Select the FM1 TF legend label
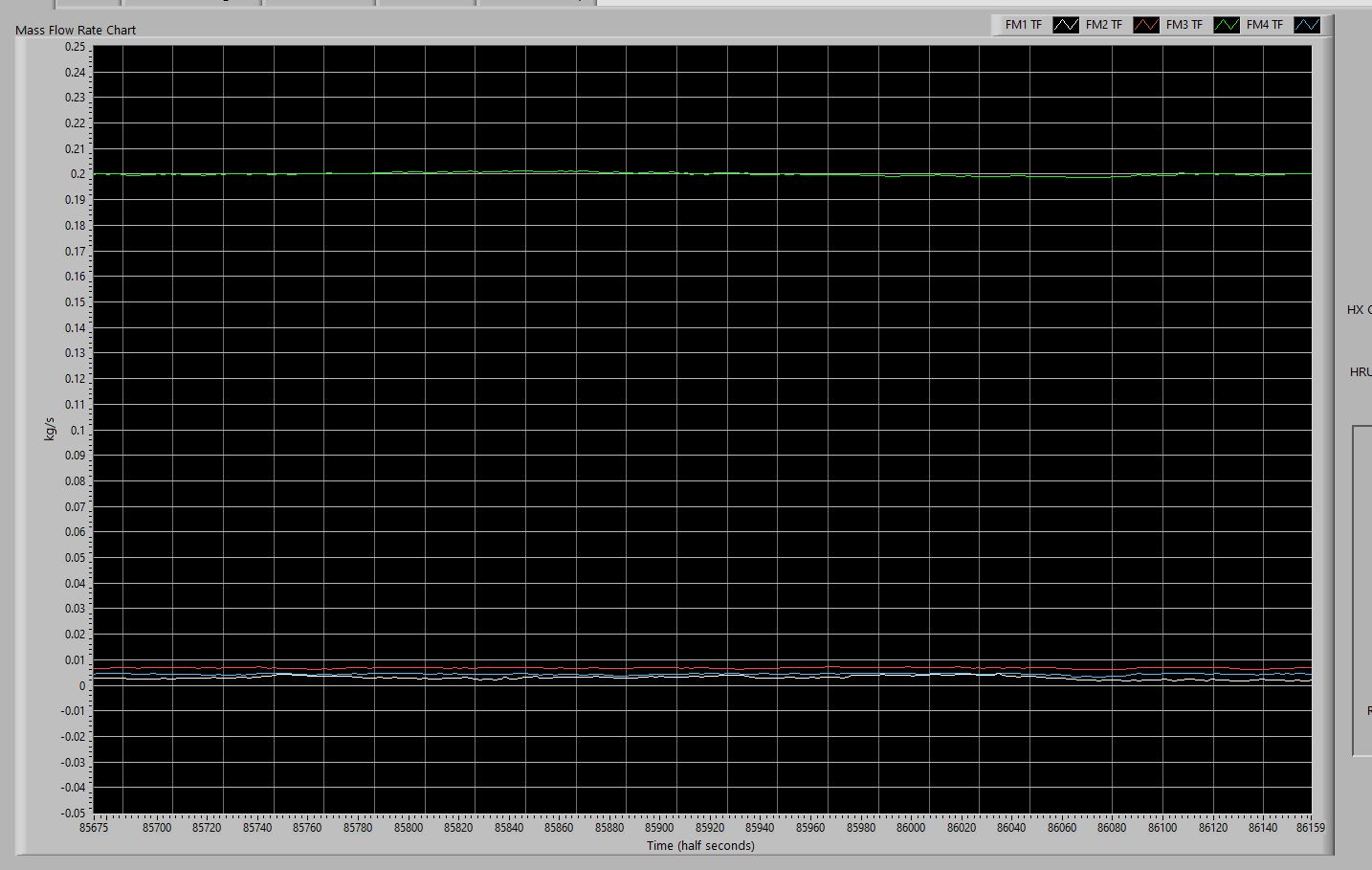The image size is (1372, 870). pyautogui.click(x=1023, y=25)
